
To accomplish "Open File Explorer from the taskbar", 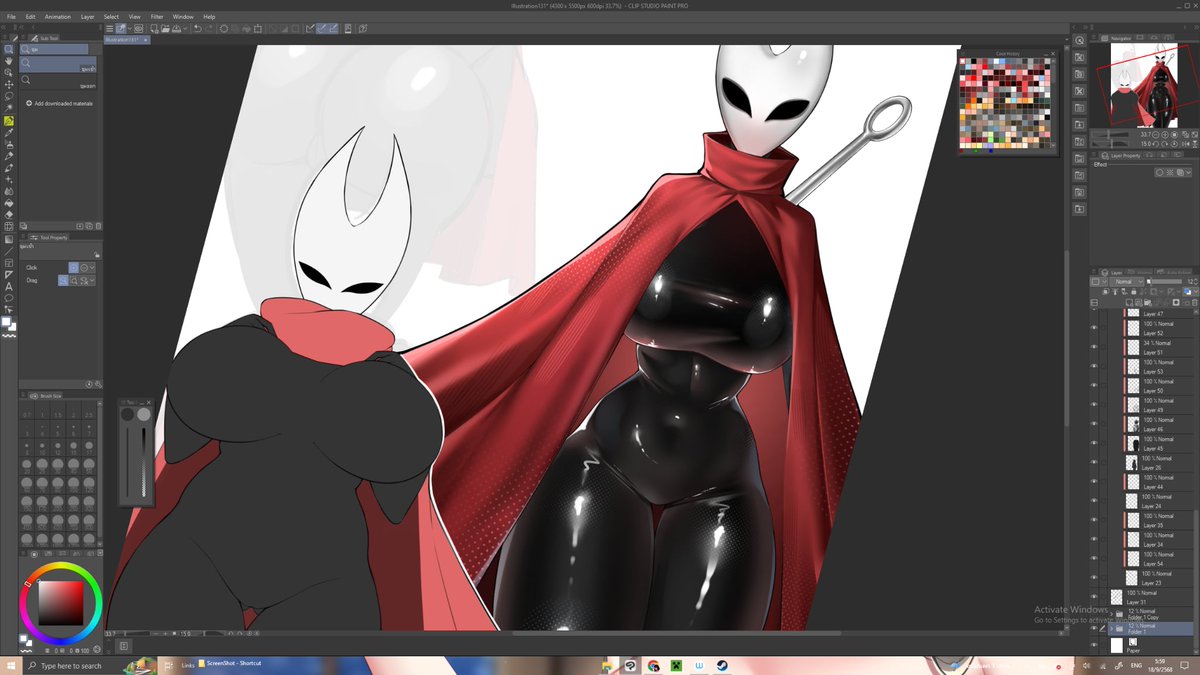I will (x=608, y=665).
